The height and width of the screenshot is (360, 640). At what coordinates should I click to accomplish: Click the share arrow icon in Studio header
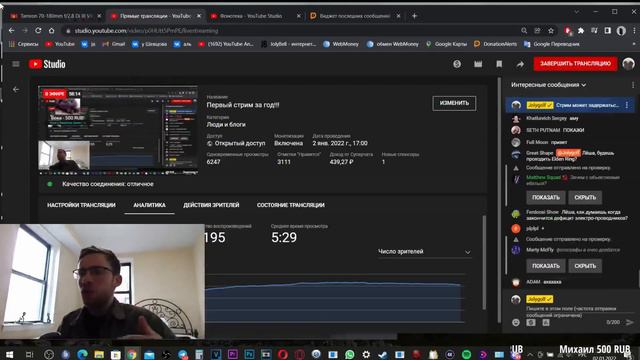(520, 64)
